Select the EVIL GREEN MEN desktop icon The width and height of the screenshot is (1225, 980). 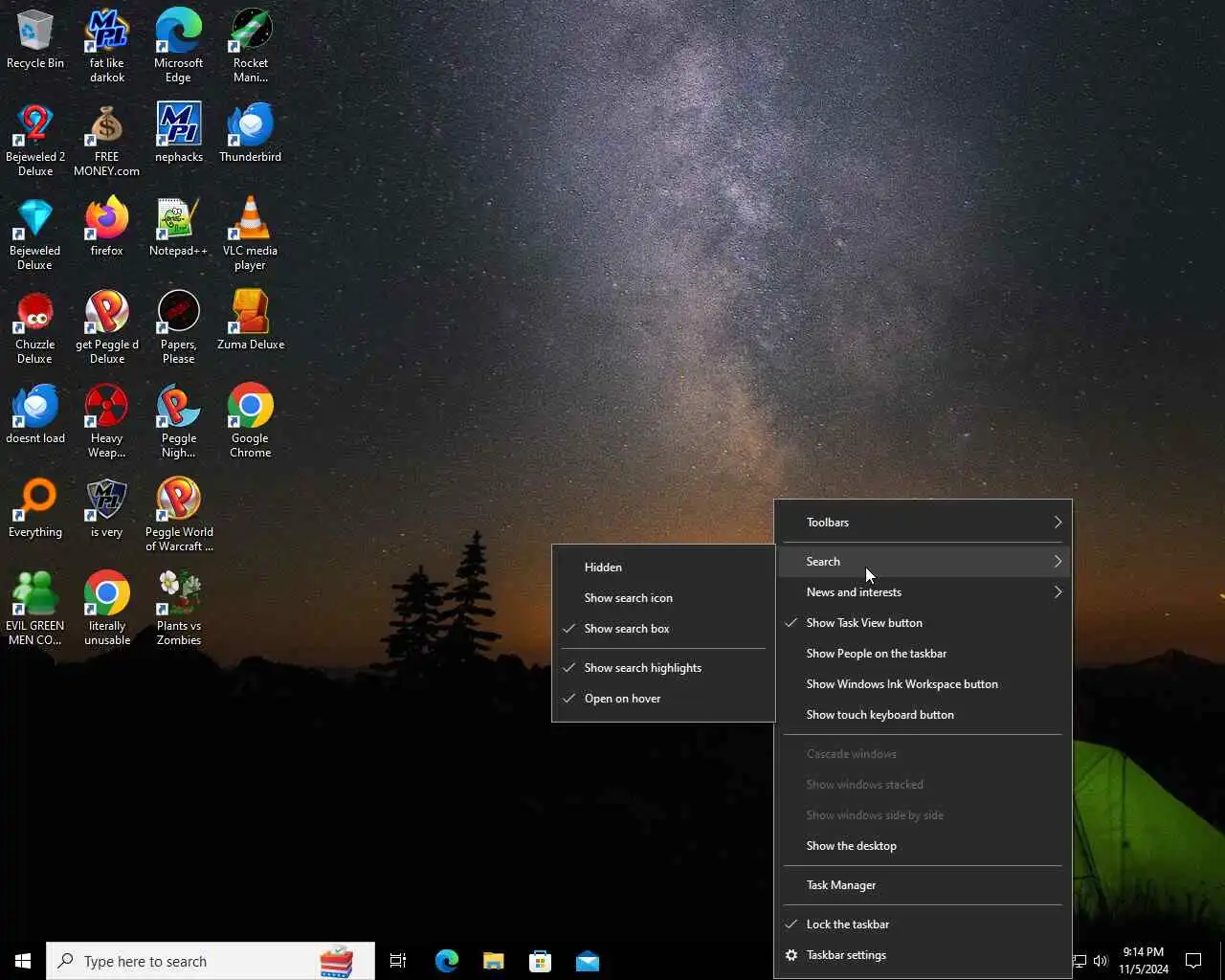coord(35,609)
